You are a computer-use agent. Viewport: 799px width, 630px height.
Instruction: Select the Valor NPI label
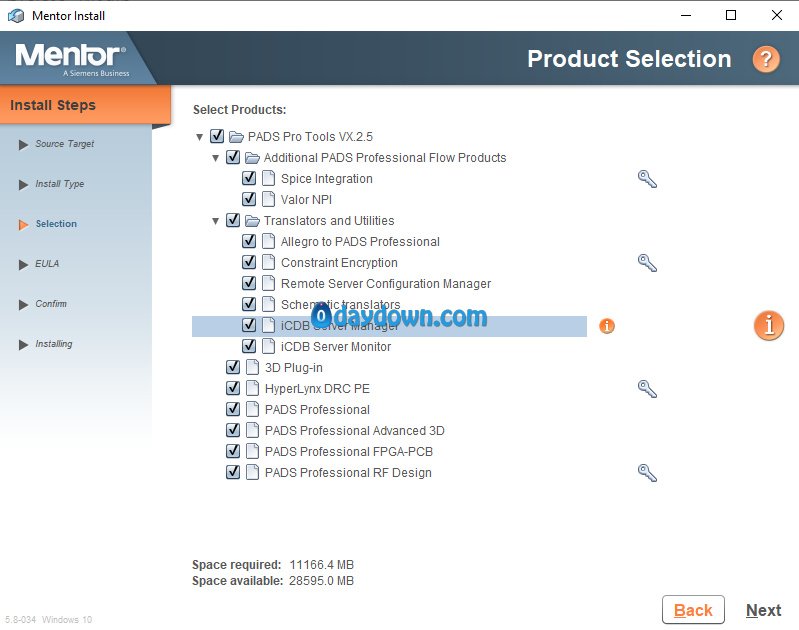(x=306, y=200)
